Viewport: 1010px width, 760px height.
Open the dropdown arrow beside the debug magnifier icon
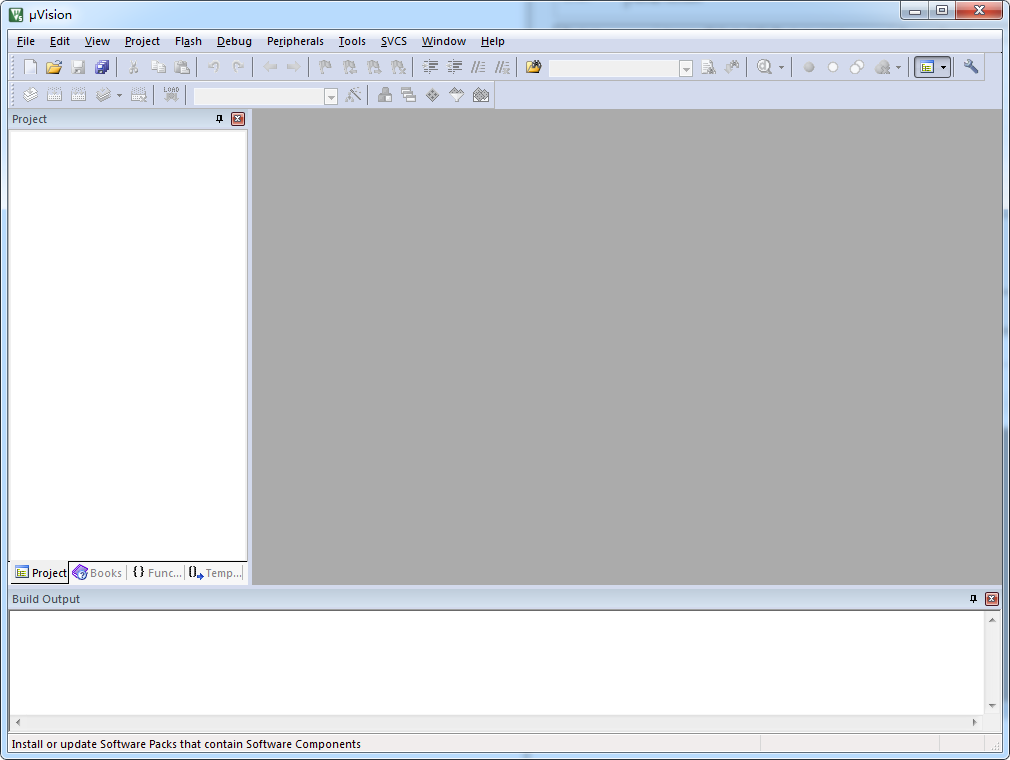point(781,67)
